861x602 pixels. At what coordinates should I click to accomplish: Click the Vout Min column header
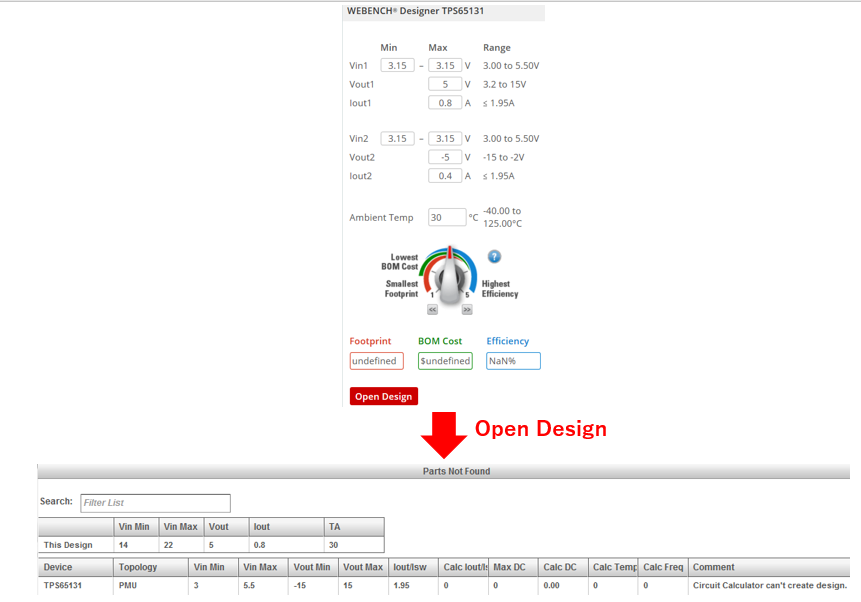click(314, 567)
